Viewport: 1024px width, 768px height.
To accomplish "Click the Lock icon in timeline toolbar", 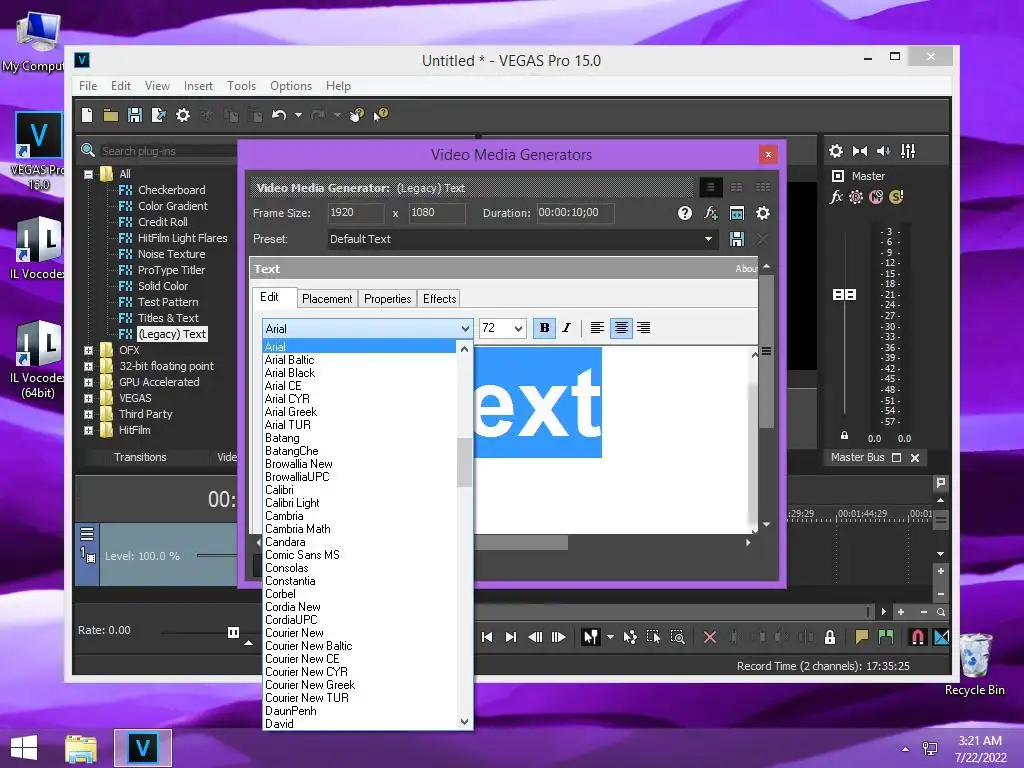I will click(830, 637).
